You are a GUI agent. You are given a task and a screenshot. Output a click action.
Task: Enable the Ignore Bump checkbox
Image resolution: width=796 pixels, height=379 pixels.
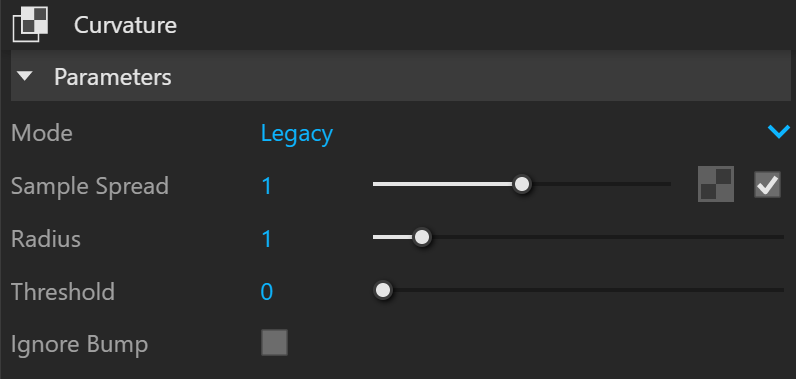(274, 342)
